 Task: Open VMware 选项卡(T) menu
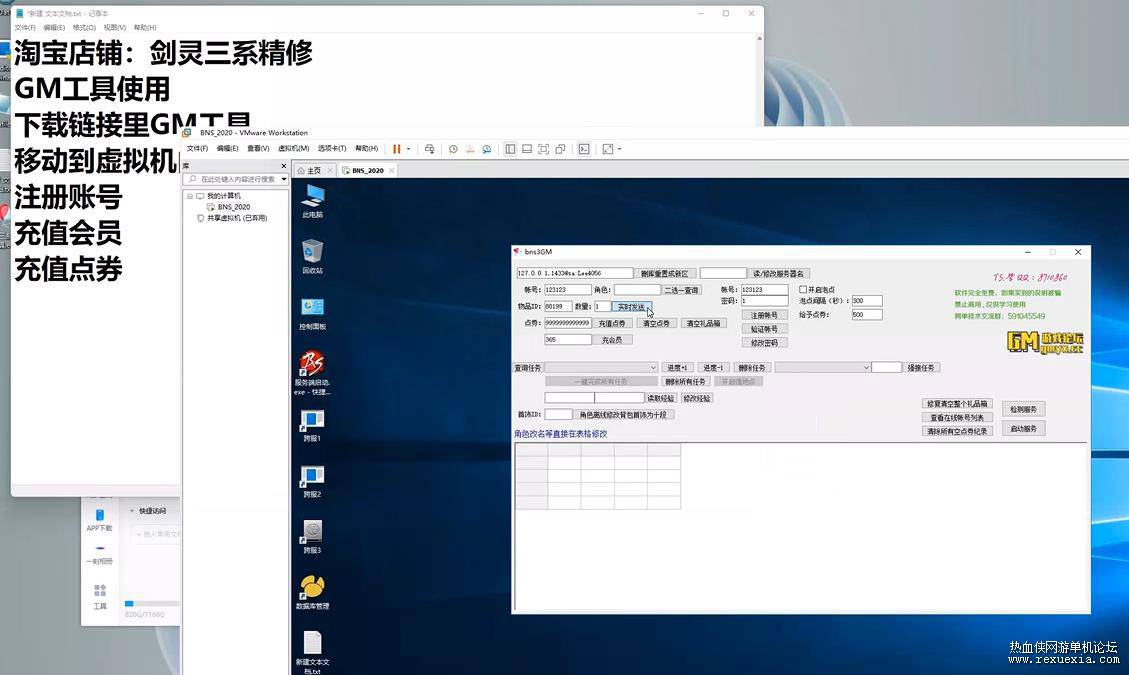click(332, 148)
